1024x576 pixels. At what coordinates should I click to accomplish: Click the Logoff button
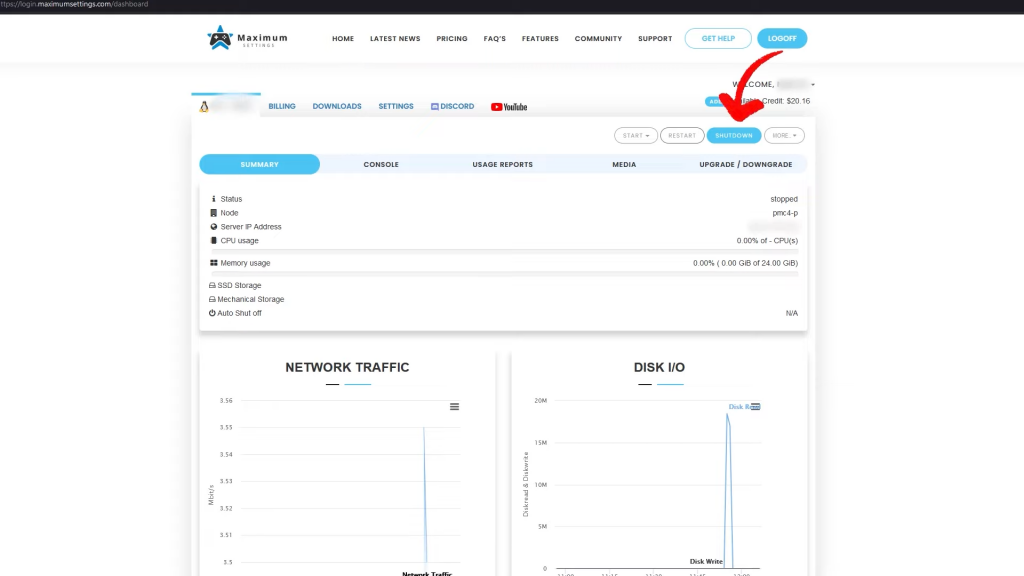click(782, 39)
